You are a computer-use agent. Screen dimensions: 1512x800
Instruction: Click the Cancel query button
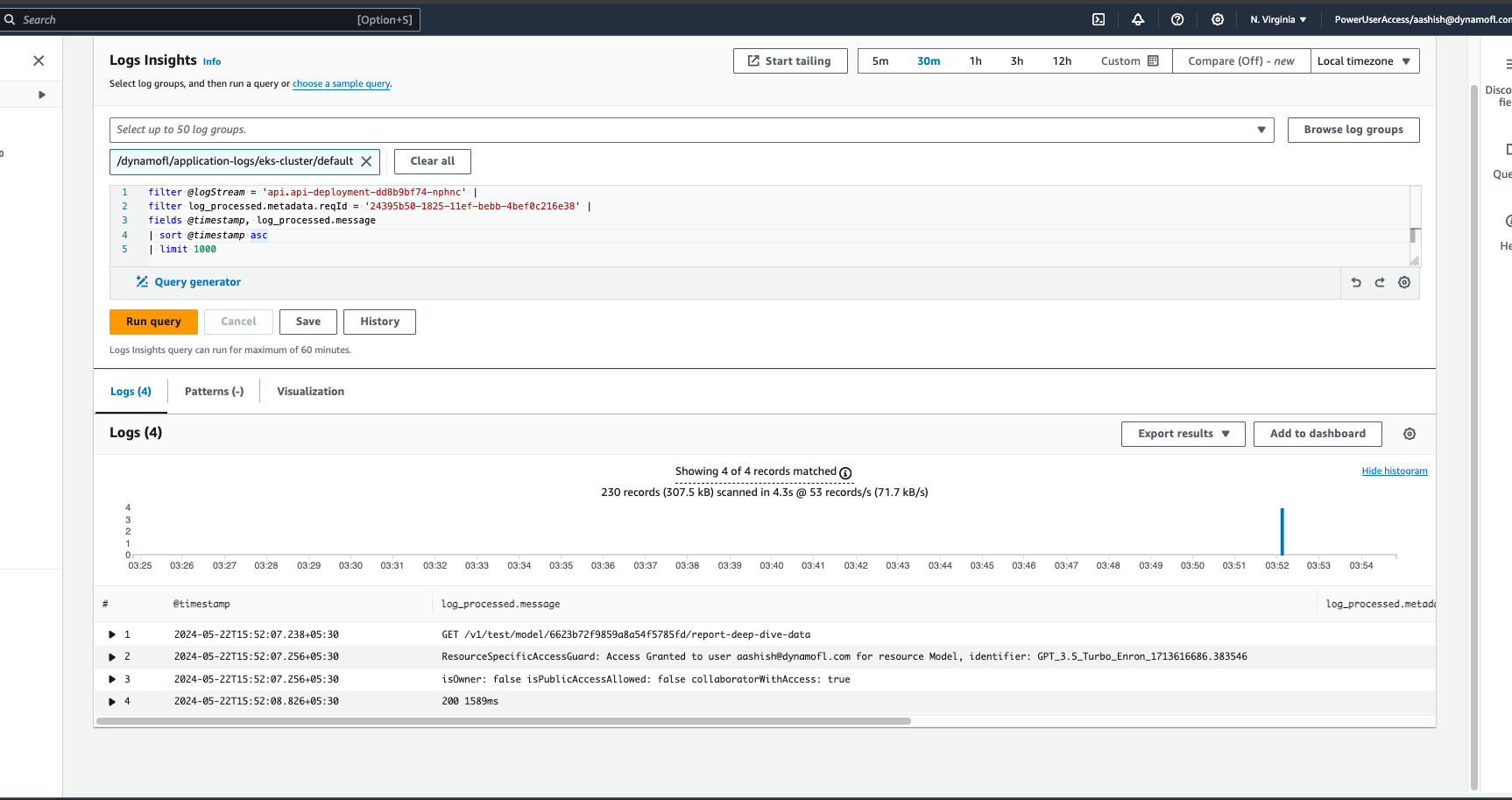tap(238, 322)
